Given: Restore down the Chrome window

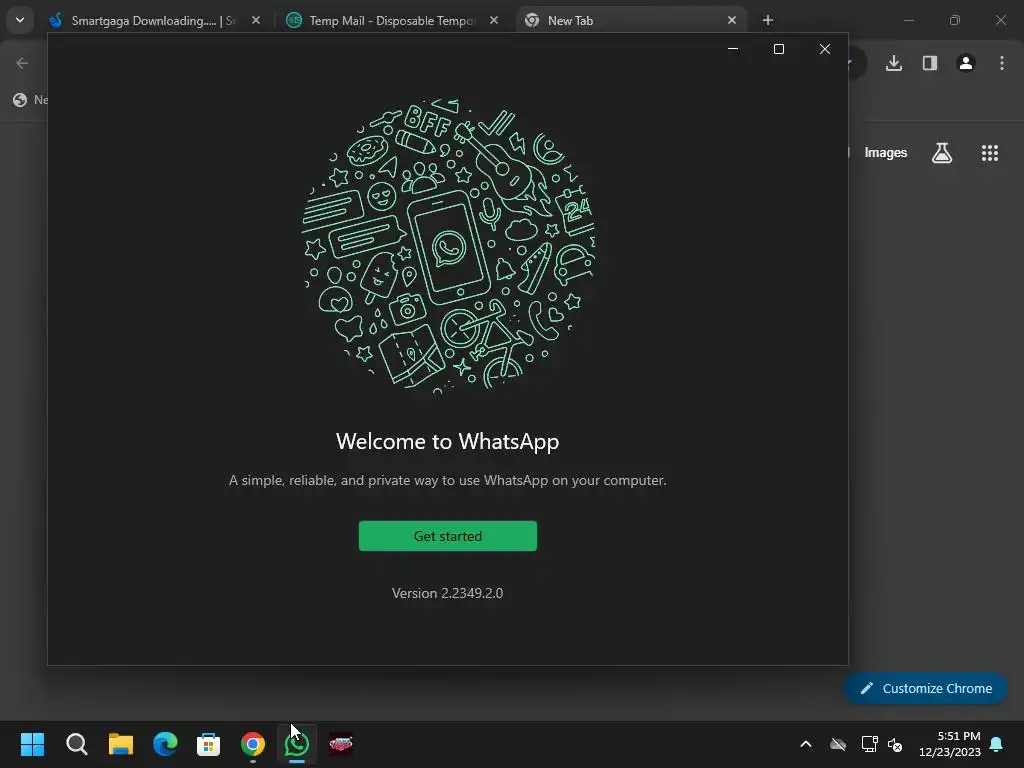Looking at the screenshot, I should coord(955,20).
